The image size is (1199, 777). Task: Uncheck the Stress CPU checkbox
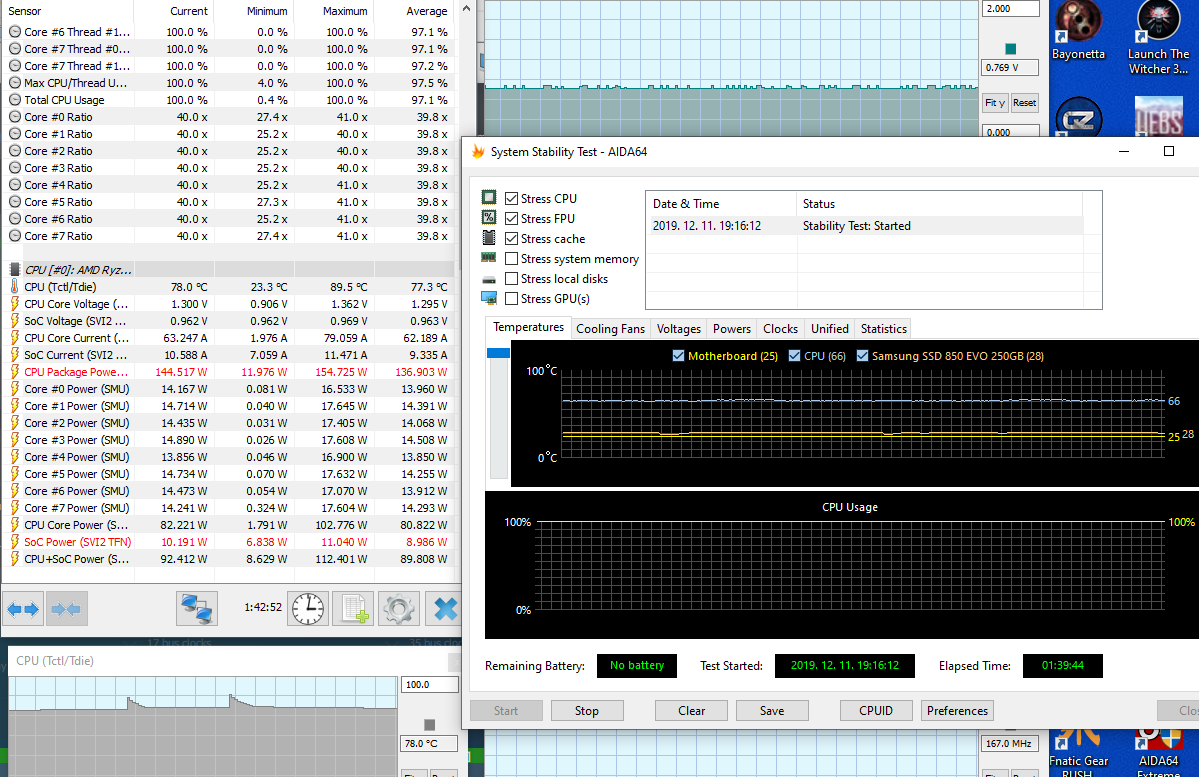512,198
